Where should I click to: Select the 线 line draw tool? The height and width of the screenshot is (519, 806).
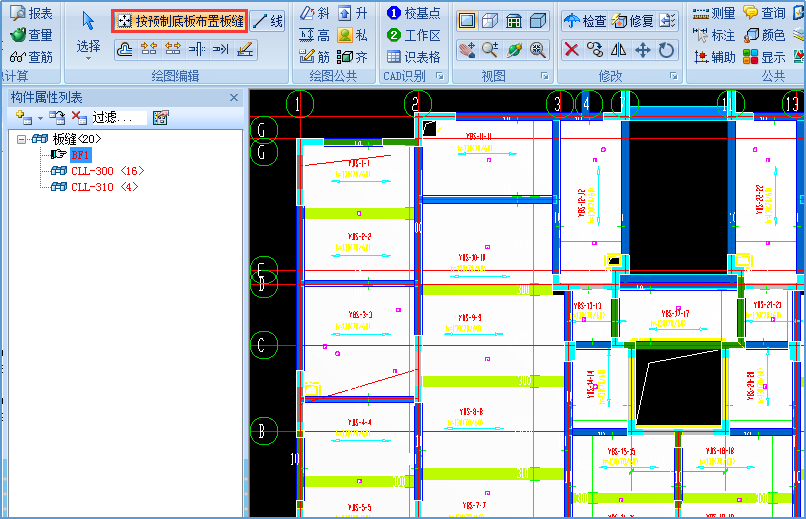coord(268,21)
